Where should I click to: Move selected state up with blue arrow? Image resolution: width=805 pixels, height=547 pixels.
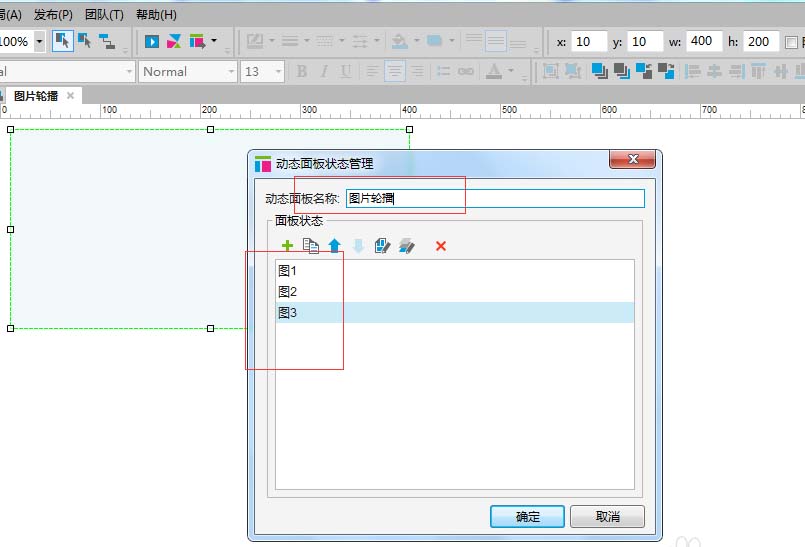[335, 246]
